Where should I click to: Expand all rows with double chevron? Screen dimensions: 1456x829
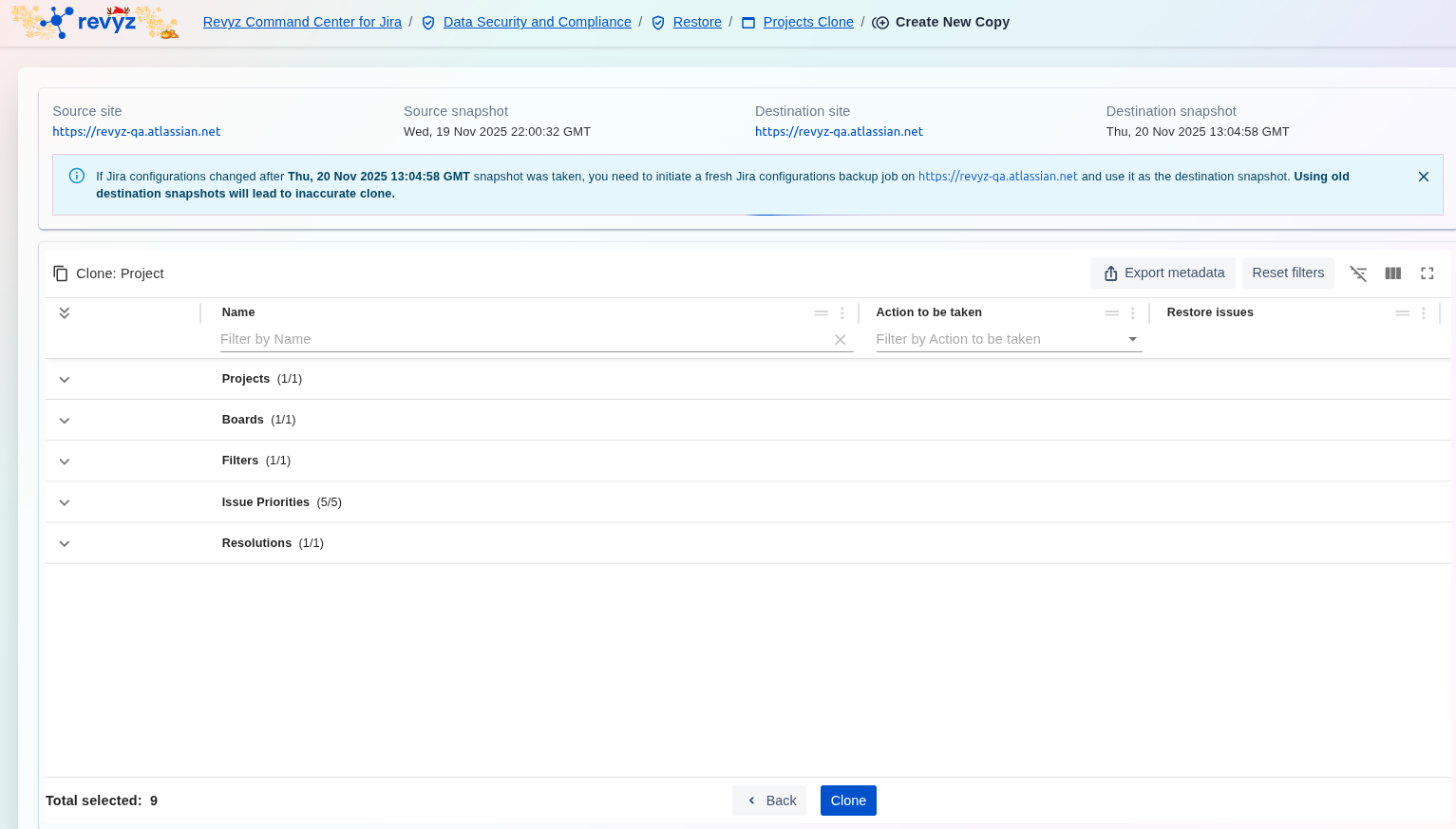tap(65, 313)
